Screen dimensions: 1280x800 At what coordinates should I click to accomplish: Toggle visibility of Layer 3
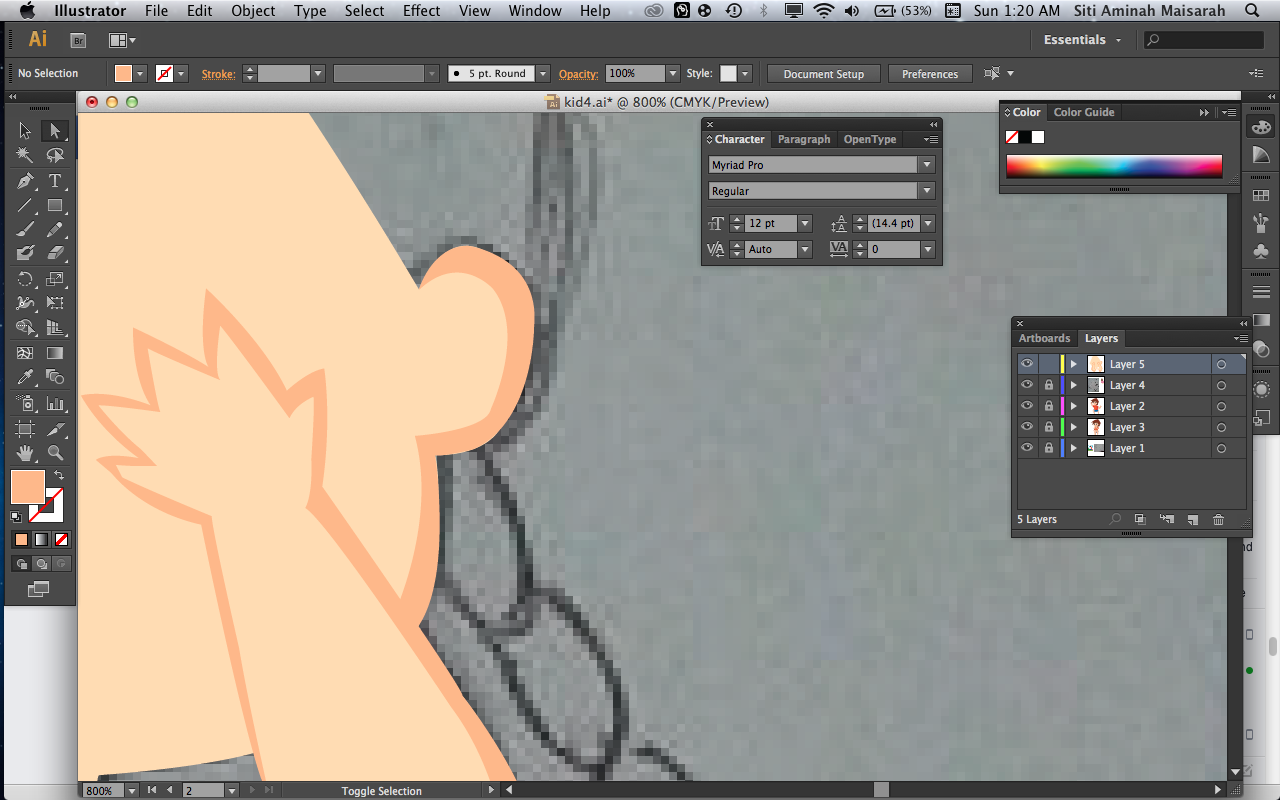[1027, 427]
